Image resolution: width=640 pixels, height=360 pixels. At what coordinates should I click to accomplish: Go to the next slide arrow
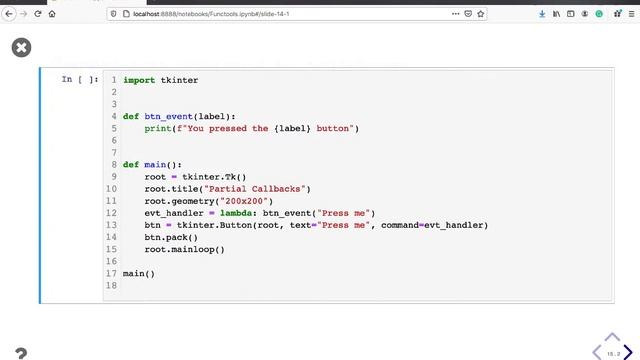(x=628, y=352)
